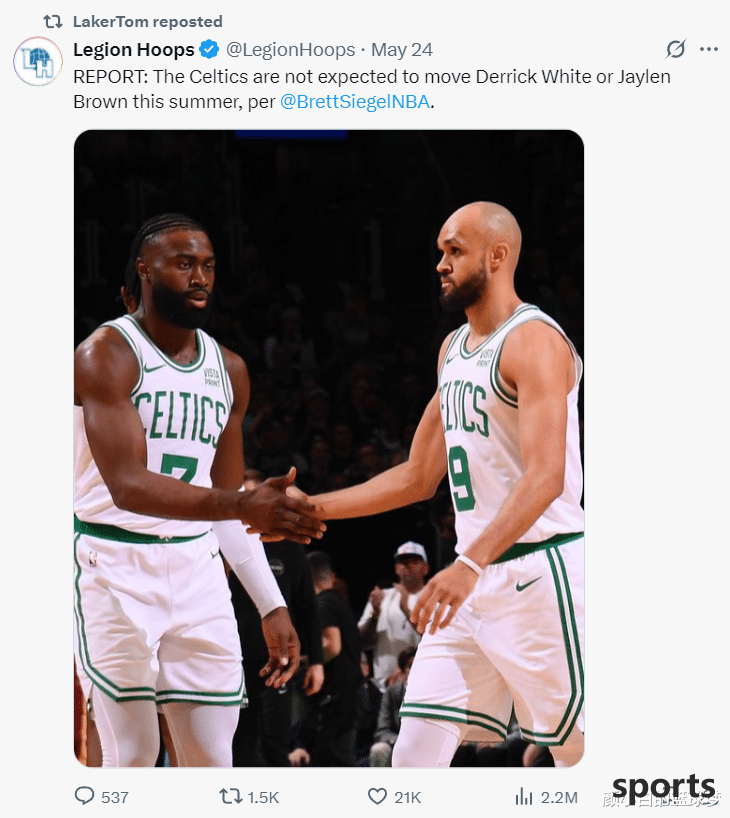Open the three-dot more options menu
The height and width of the screenshot is (818, 730).
tap(709, 49)
